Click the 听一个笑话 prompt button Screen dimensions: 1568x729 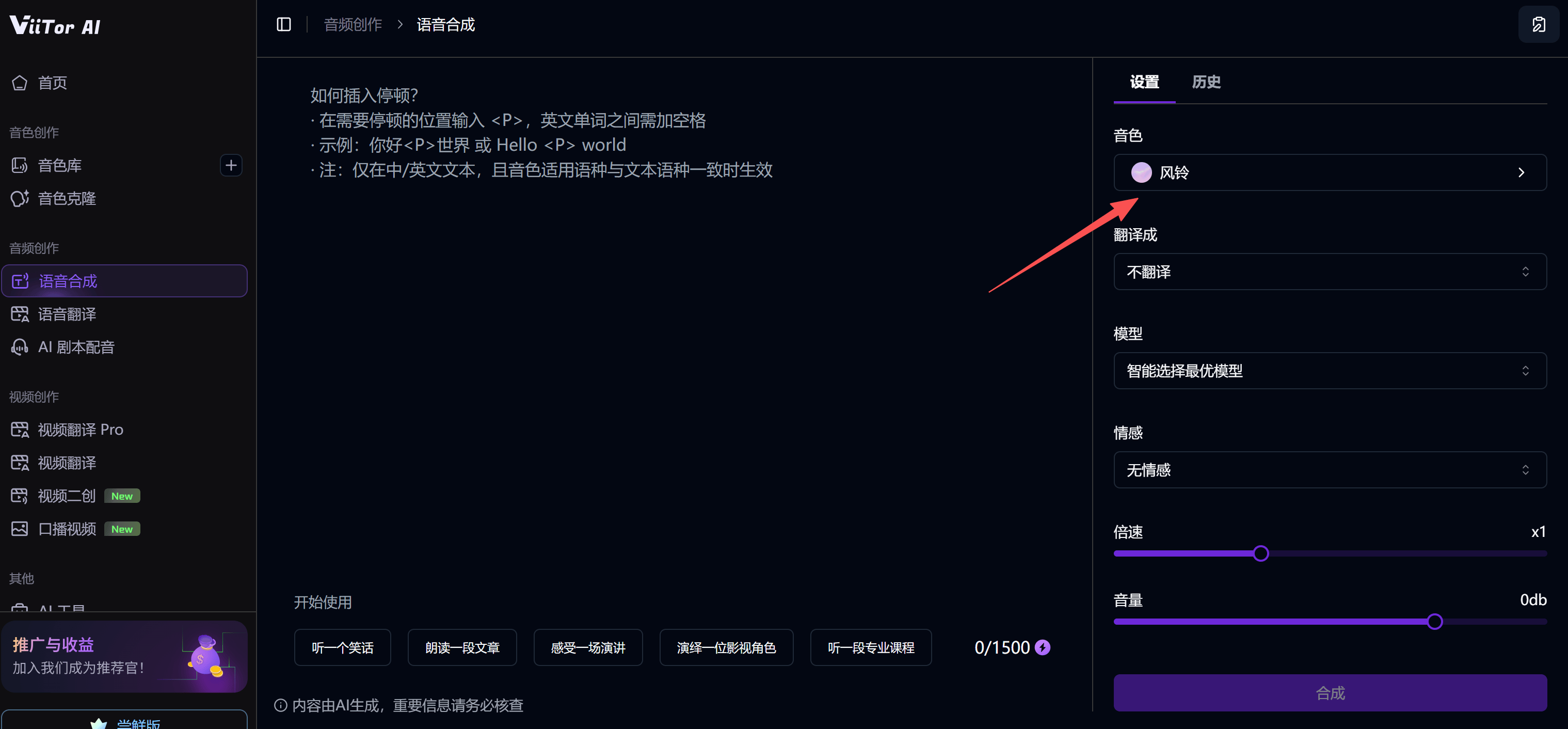342,647
